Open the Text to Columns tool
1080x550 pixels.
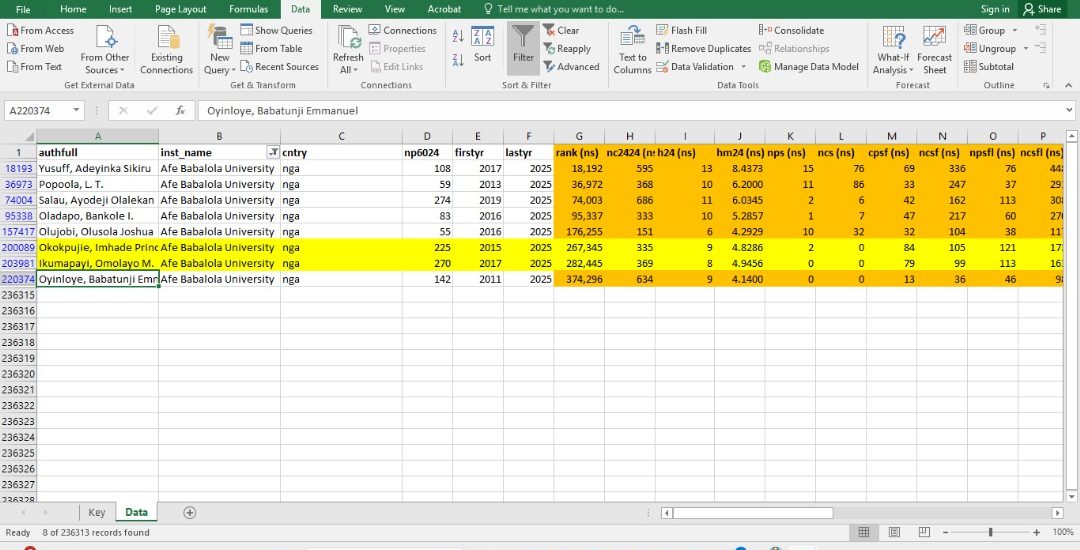pos(632,50)
